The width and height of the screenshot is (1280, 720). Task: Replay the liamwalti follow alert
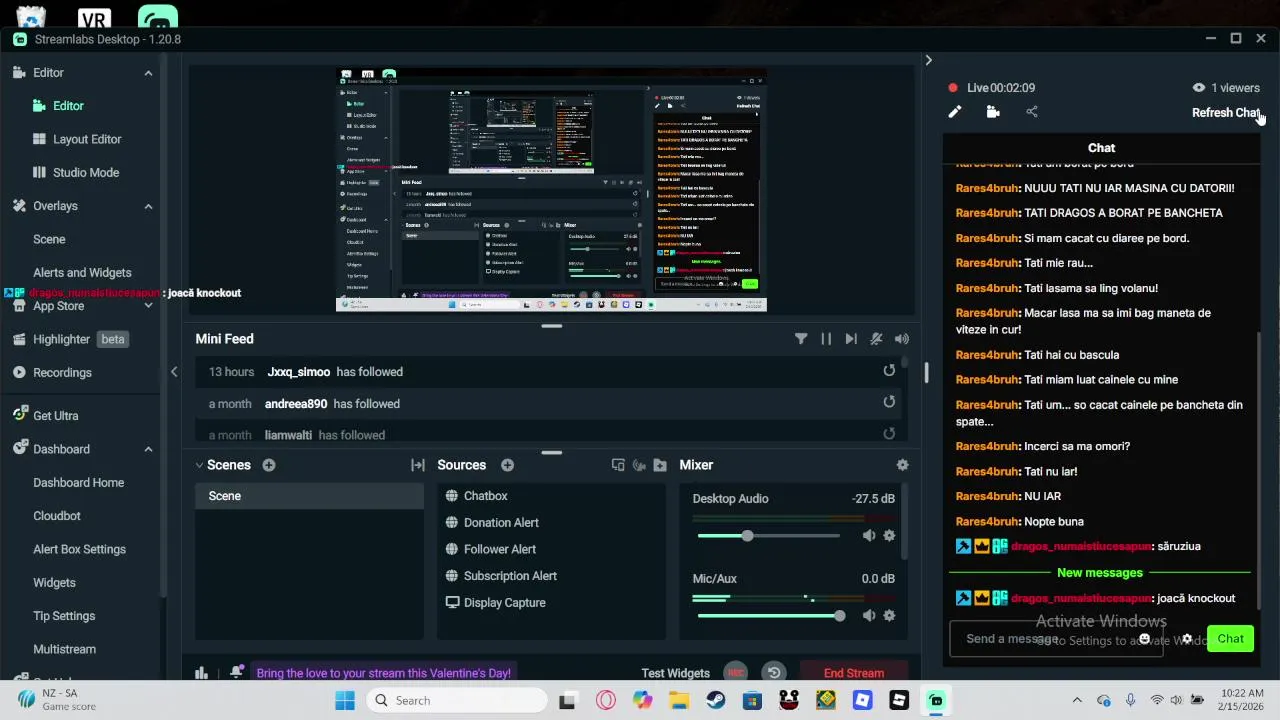click(889, 434)
